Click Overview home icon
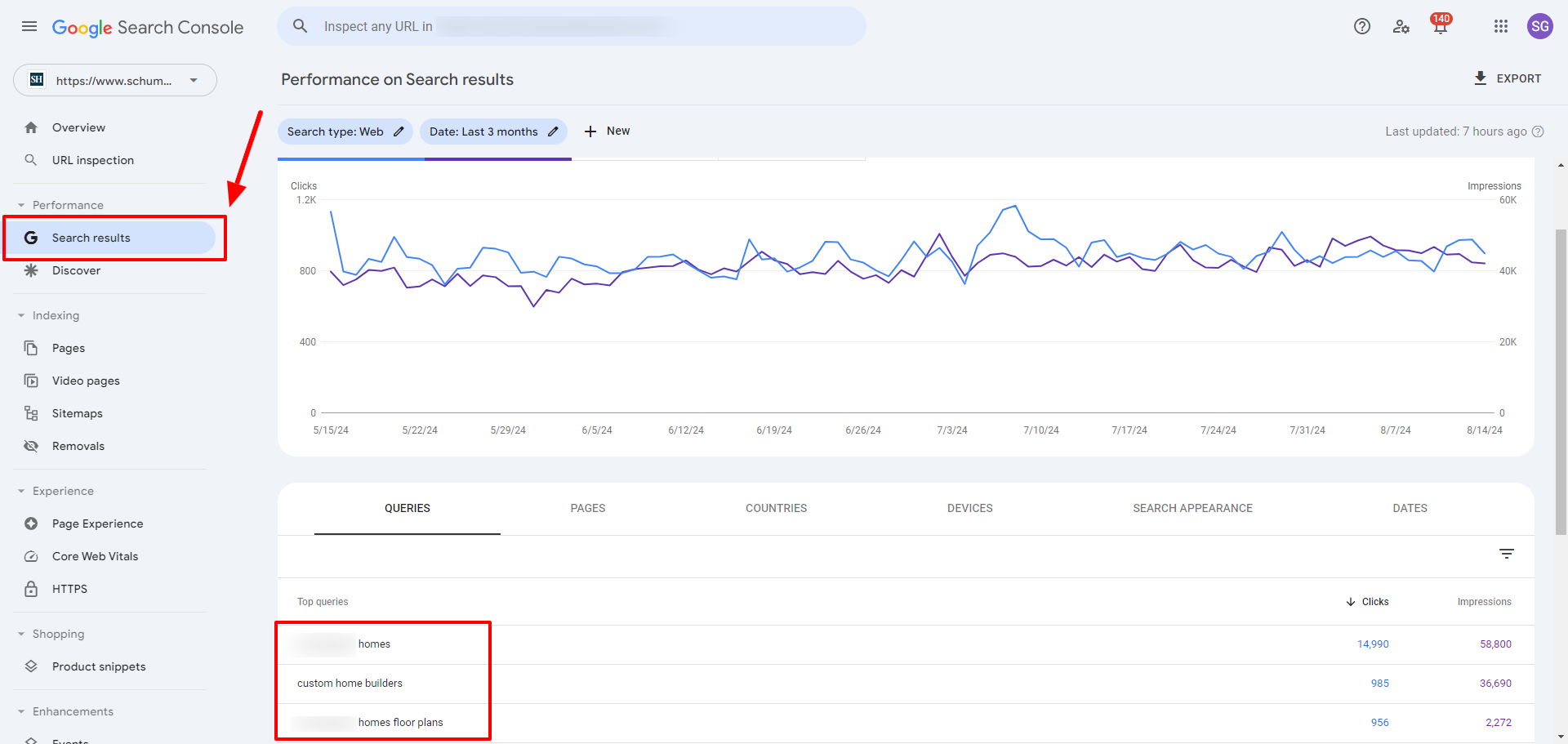This screenshot has height=744, width=1568. tap(31, 127)
